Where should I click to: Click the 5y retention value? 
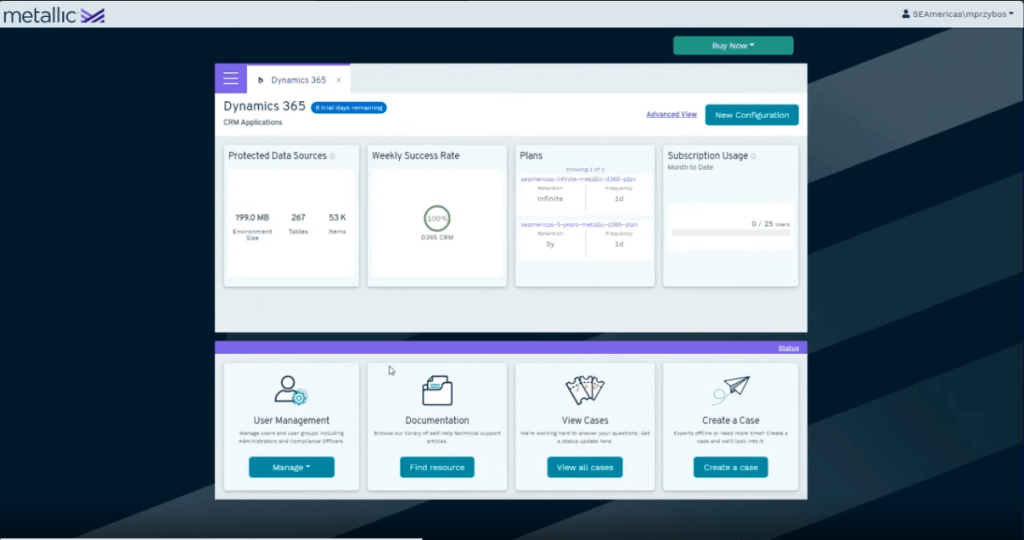[x=550, y=244]
